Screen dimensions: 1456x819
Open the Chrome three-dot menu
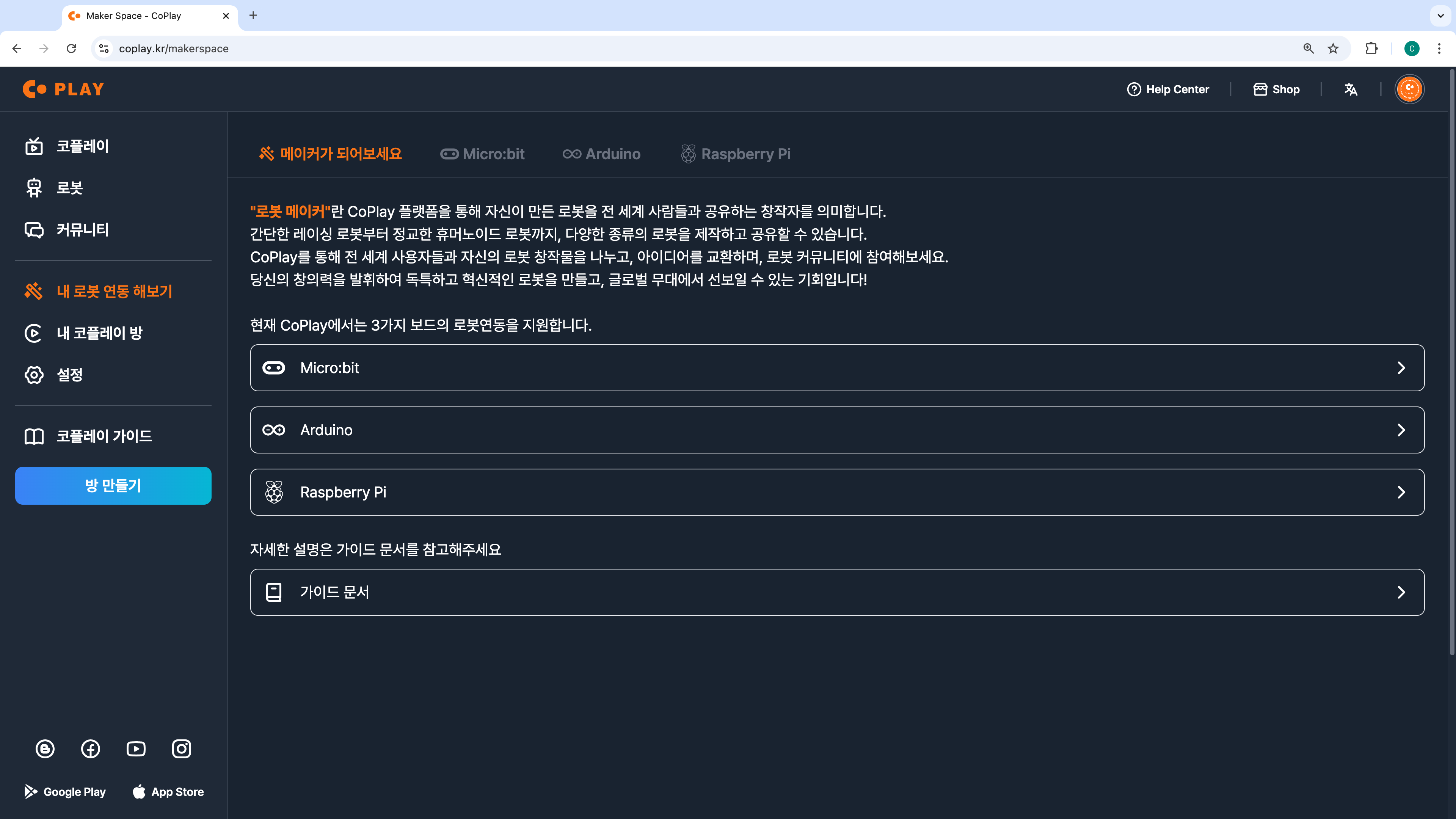click(x=1439, y=49)
